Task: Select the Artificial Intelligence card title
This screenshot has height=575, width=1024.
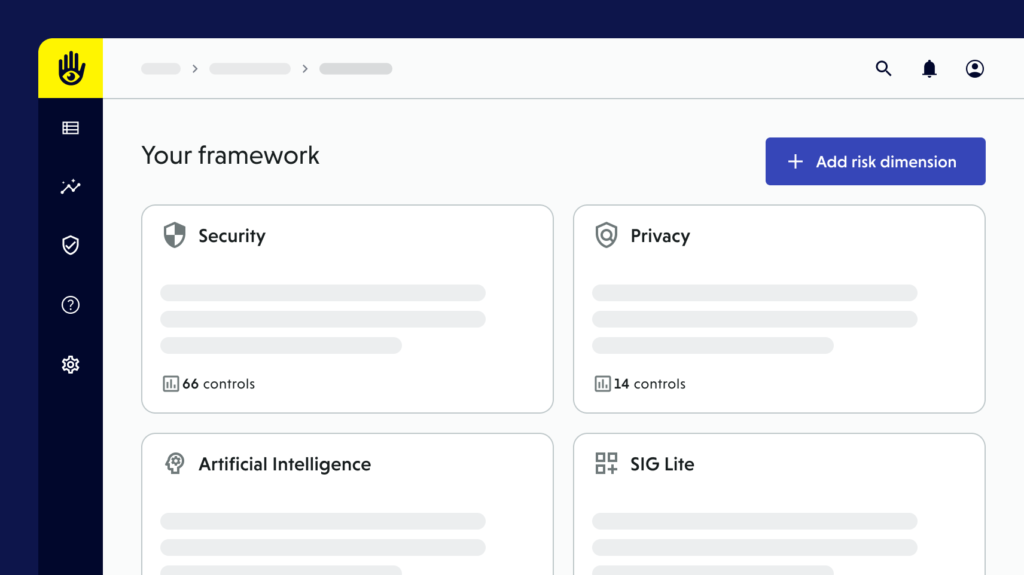Action: pos(284,464)
